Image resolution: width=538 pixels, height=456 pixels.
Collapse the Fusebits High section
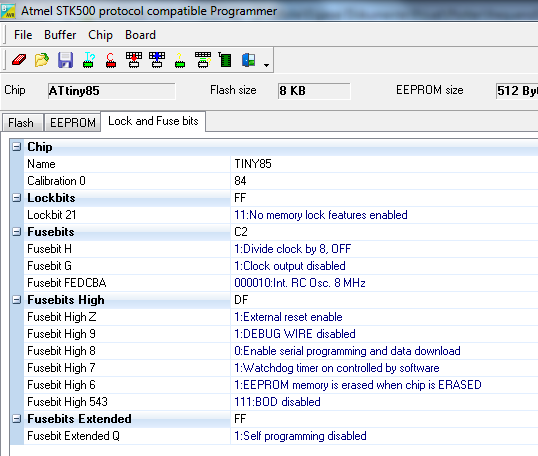16,300
